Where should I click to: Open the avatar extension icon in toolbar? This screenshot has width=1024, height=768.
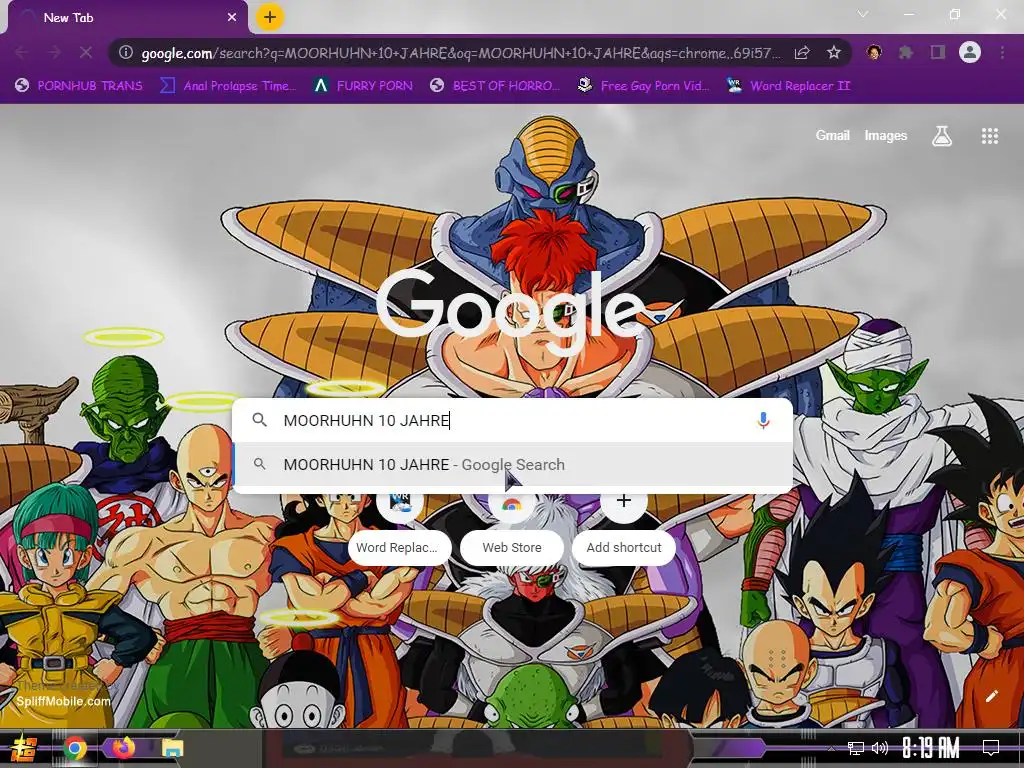tap(874, 52)
